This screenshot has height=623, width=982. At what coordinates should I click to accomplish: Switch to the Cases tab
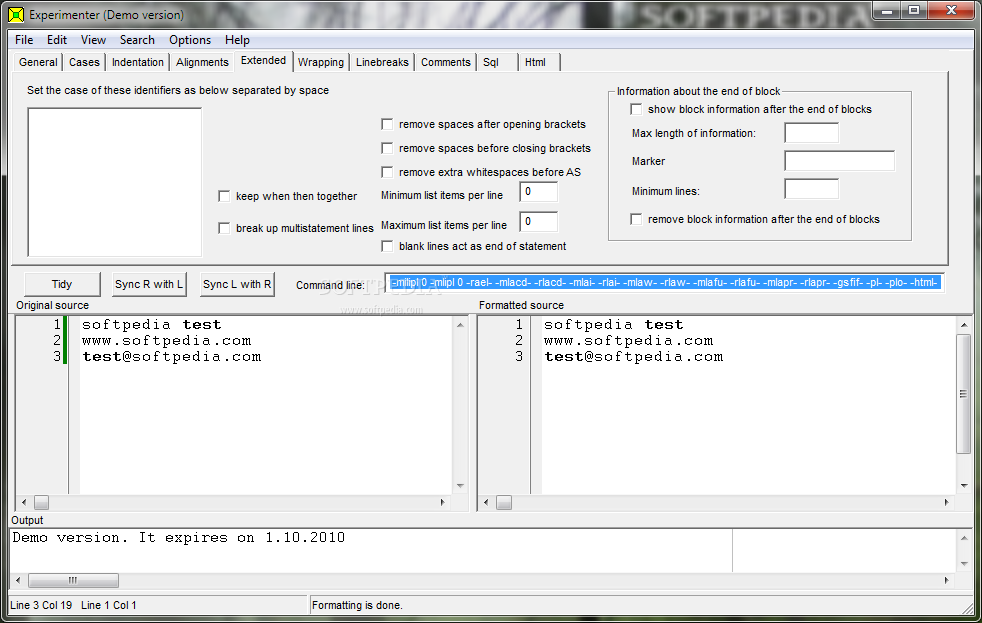84,62
